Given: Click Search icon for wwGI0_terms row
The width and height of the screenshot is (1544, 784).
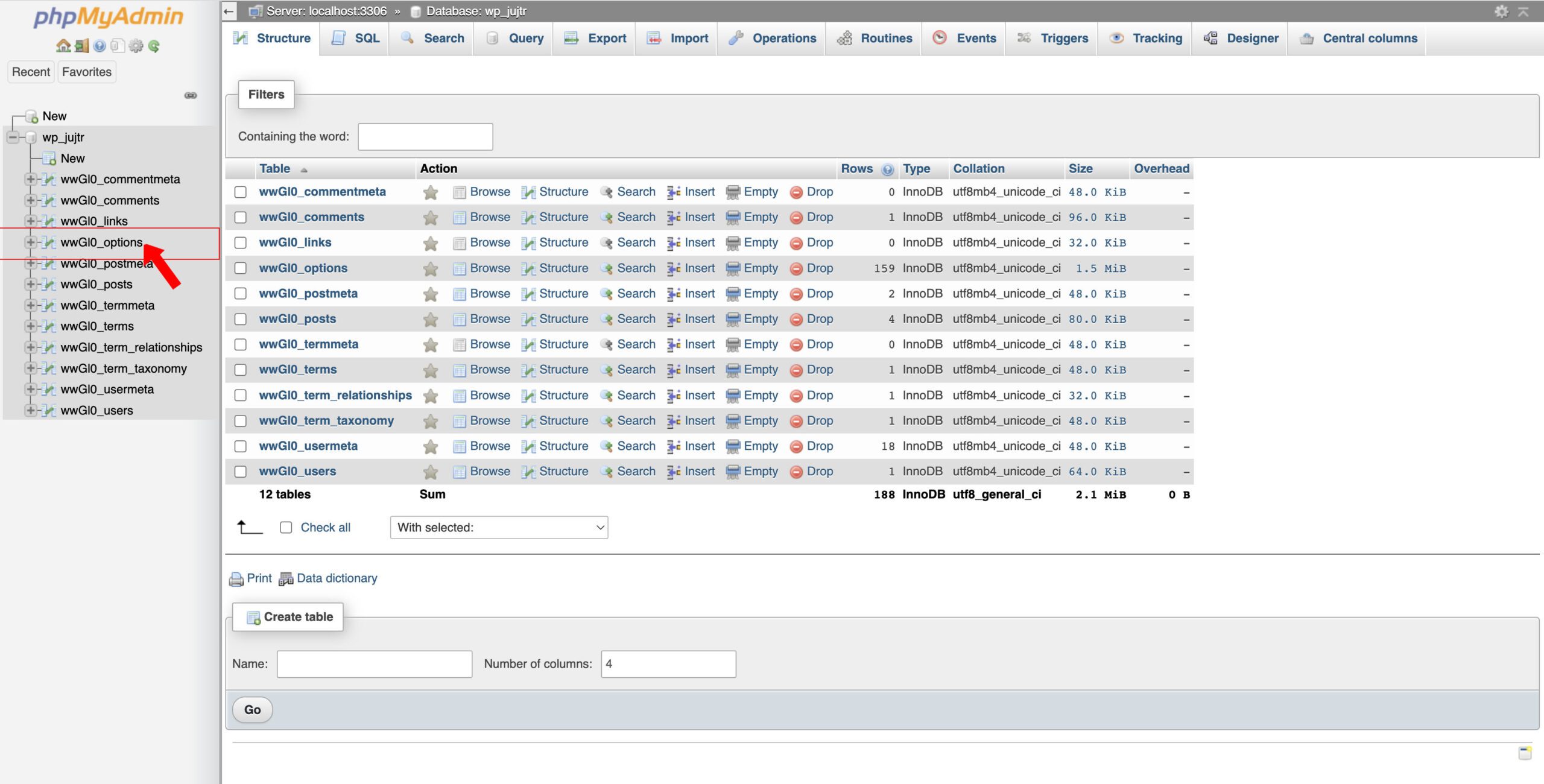Looking at the screenshot, I should tap(607, 370).
